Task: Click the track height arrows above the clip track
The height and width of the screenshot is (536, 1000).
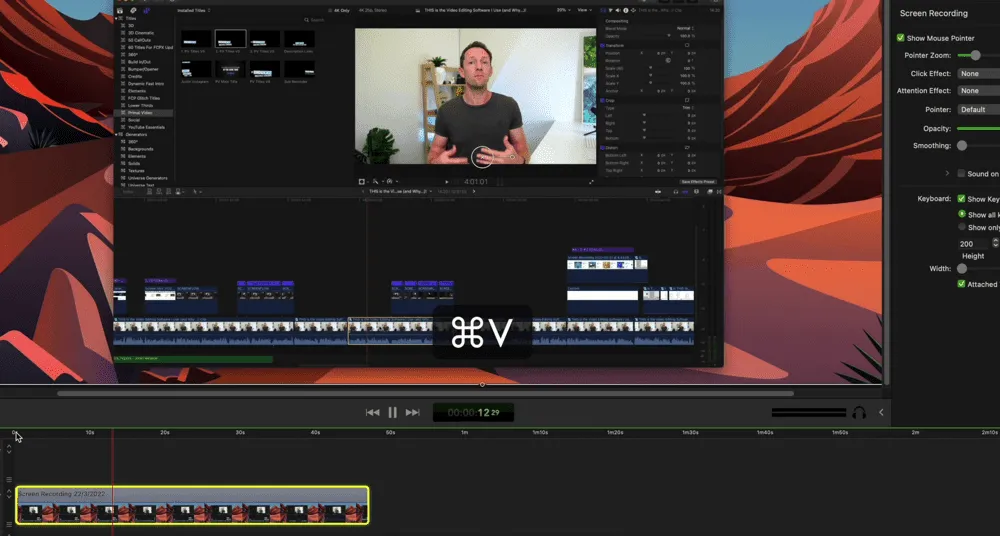Action: click(x=9, y=449)
